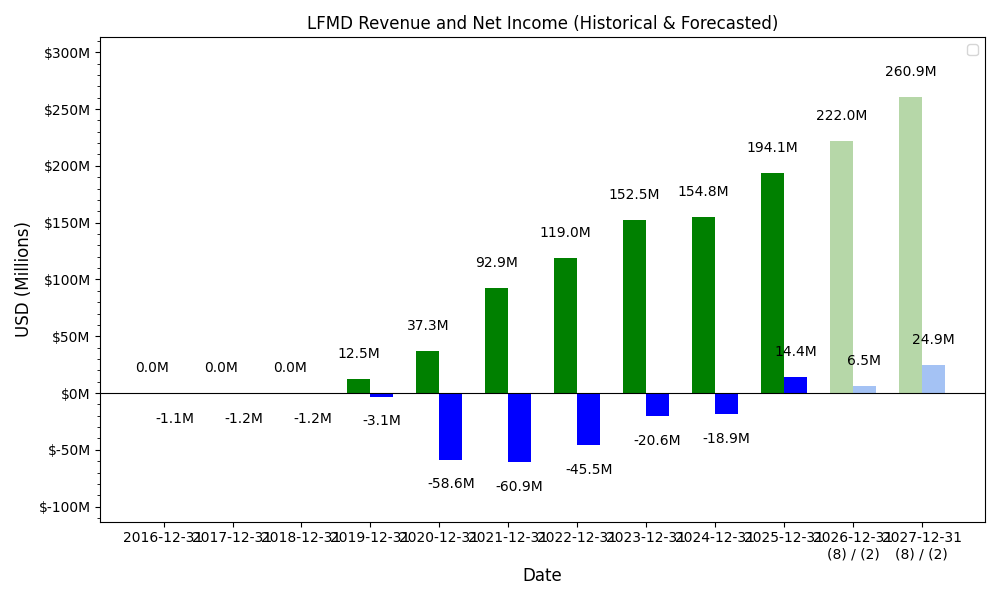Viewport: 1000px width, 600px height.
Task: Select the 2022 green revenue bar
Action: tap(565, 326)
